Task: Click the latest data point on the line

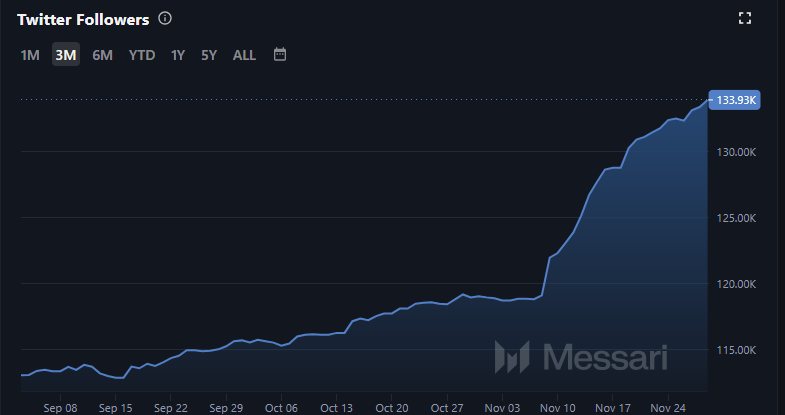Action: tap(707, 101)
